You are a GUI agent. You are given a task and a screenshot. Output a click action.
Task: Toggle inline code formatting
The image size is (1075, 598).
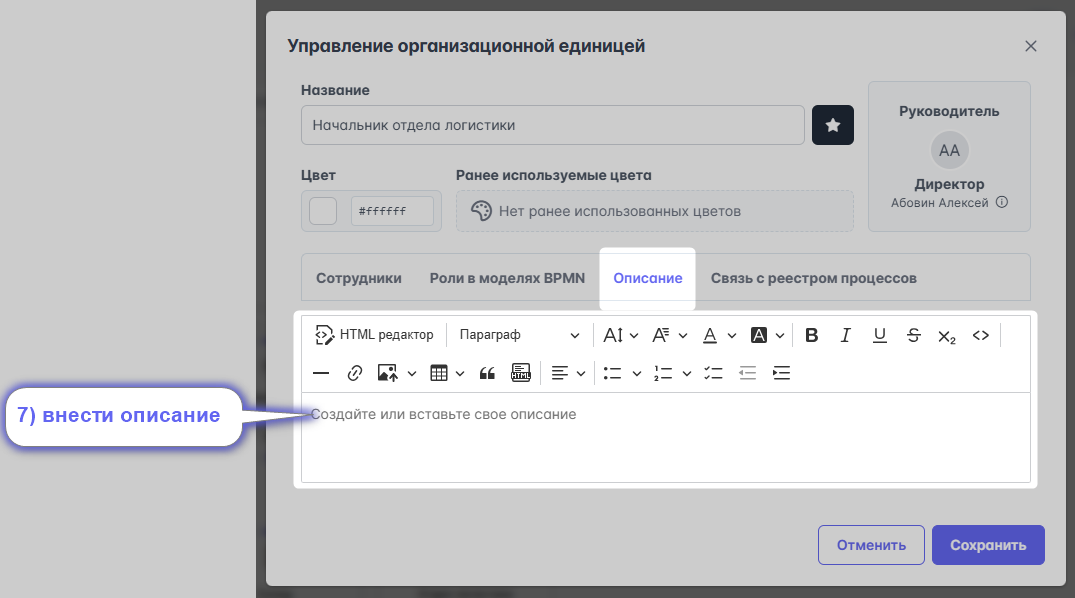click(981, 335)
